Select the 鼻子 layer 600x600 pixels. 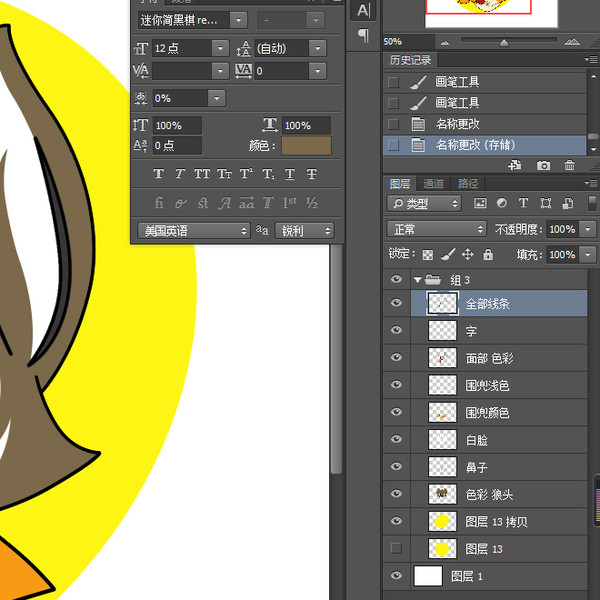click(x=499, y=467)
